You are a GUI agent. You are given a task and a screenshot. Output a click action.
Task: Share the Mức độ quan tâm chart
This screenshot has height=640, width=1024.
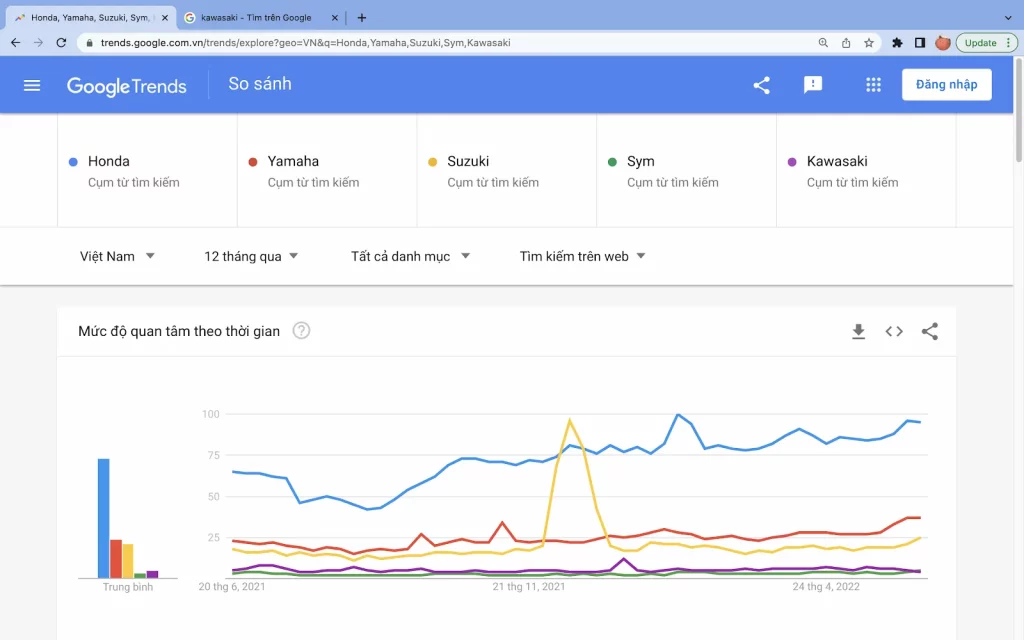coord(930,331)
